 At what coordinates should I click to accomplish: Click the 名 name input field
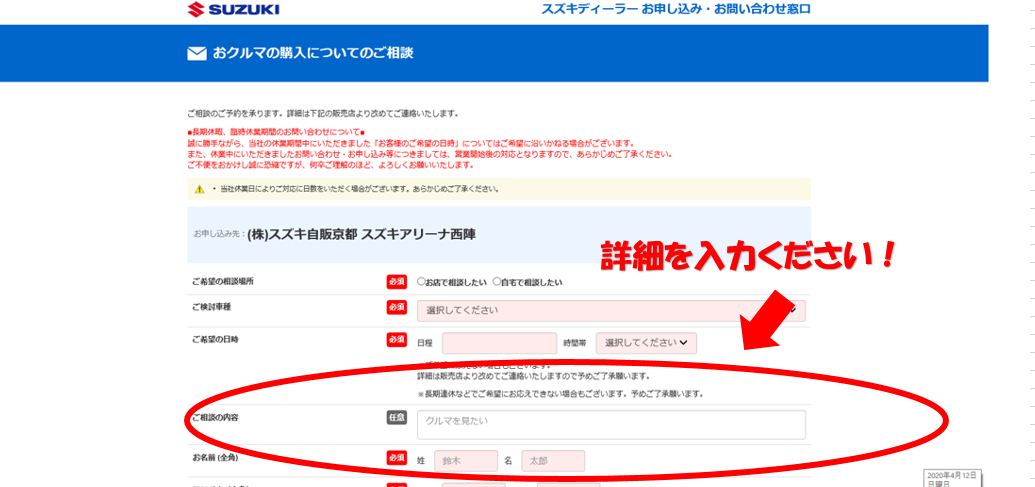(x=553, y=461)
